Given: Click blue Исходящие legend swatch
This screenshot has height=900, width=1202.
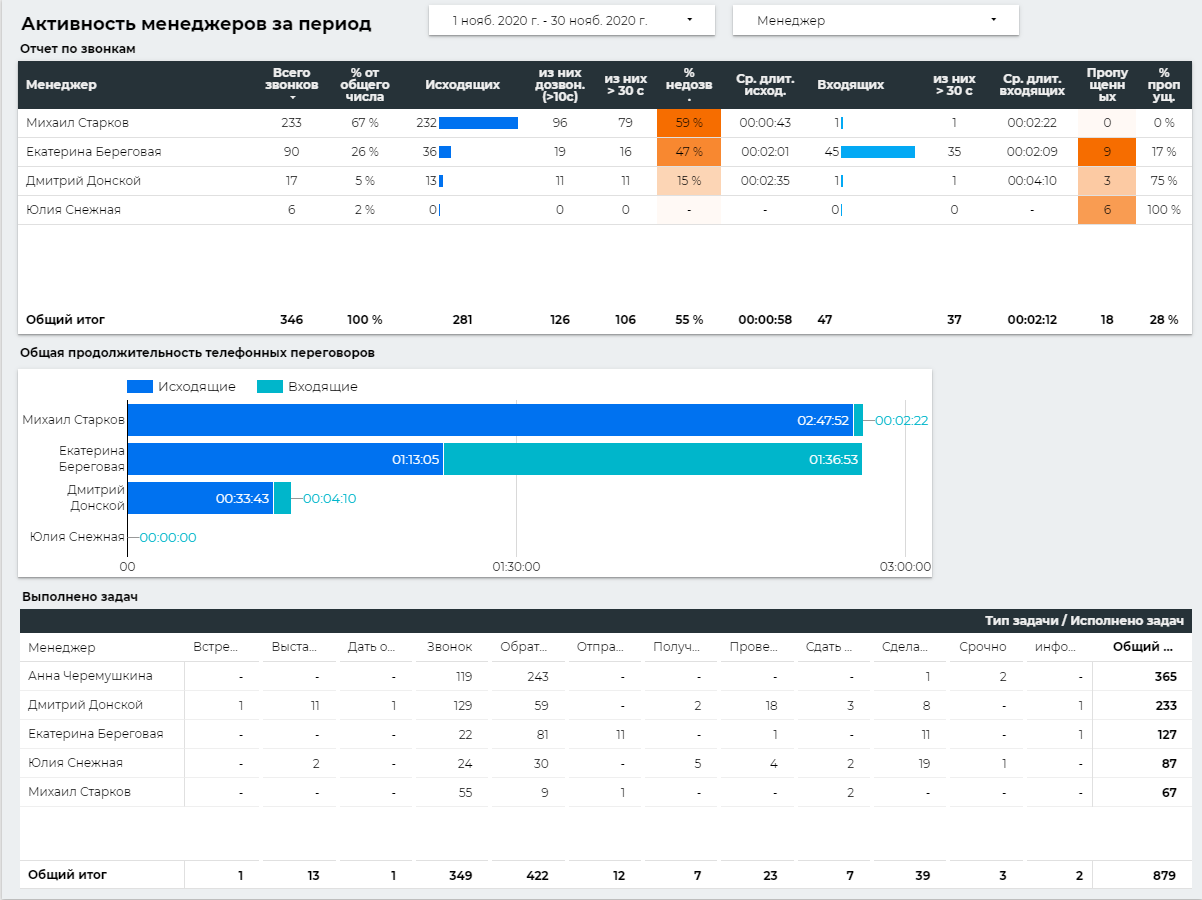Looking at the screenshot, I should 140,386.
